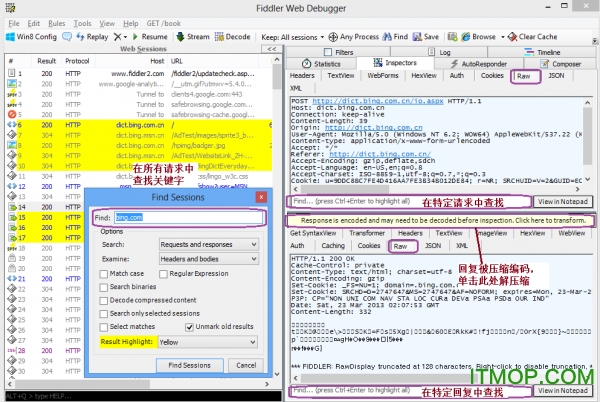Open Search Requests and responses dropdown
The width and height of the screenshot is (600, 402).
tap(209, 244)
